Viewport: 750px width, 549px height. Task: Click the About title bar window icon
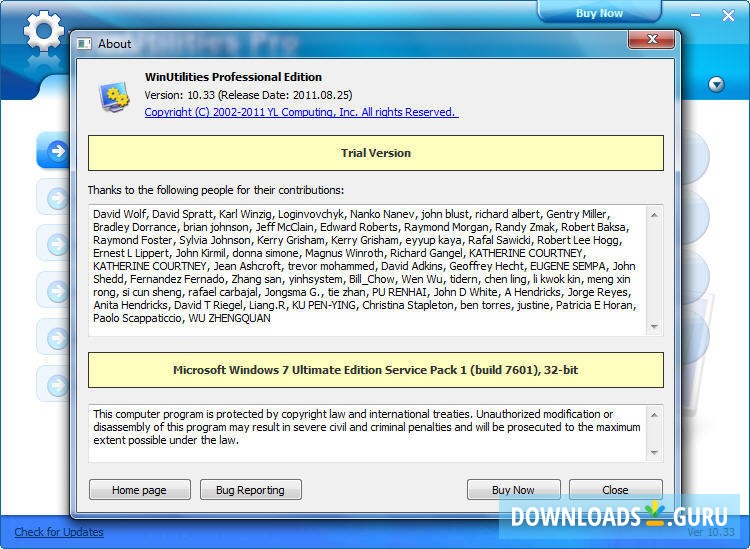click(x=84, y=44)
